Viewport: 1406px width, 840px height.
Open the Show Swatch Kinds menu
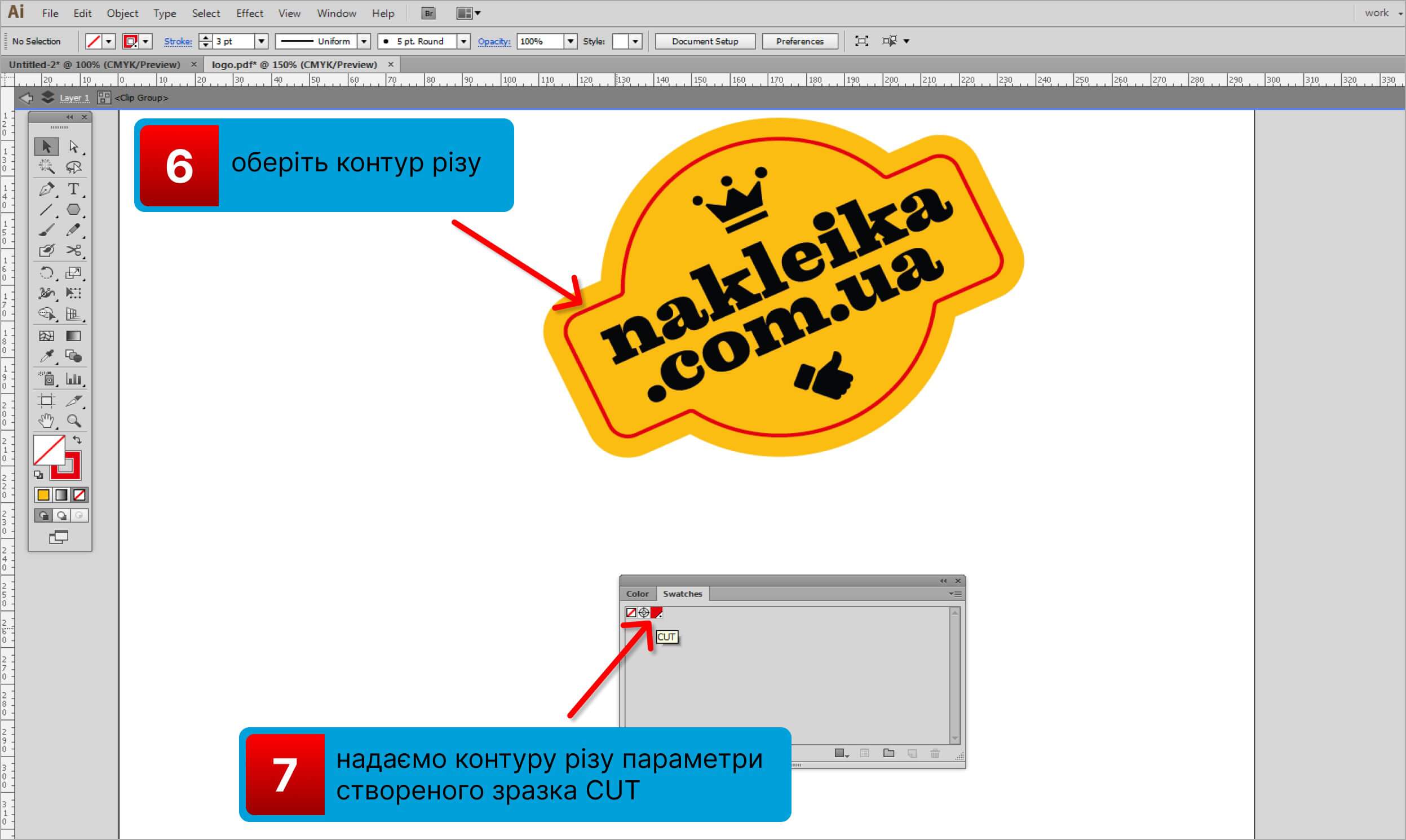[842, 753]
